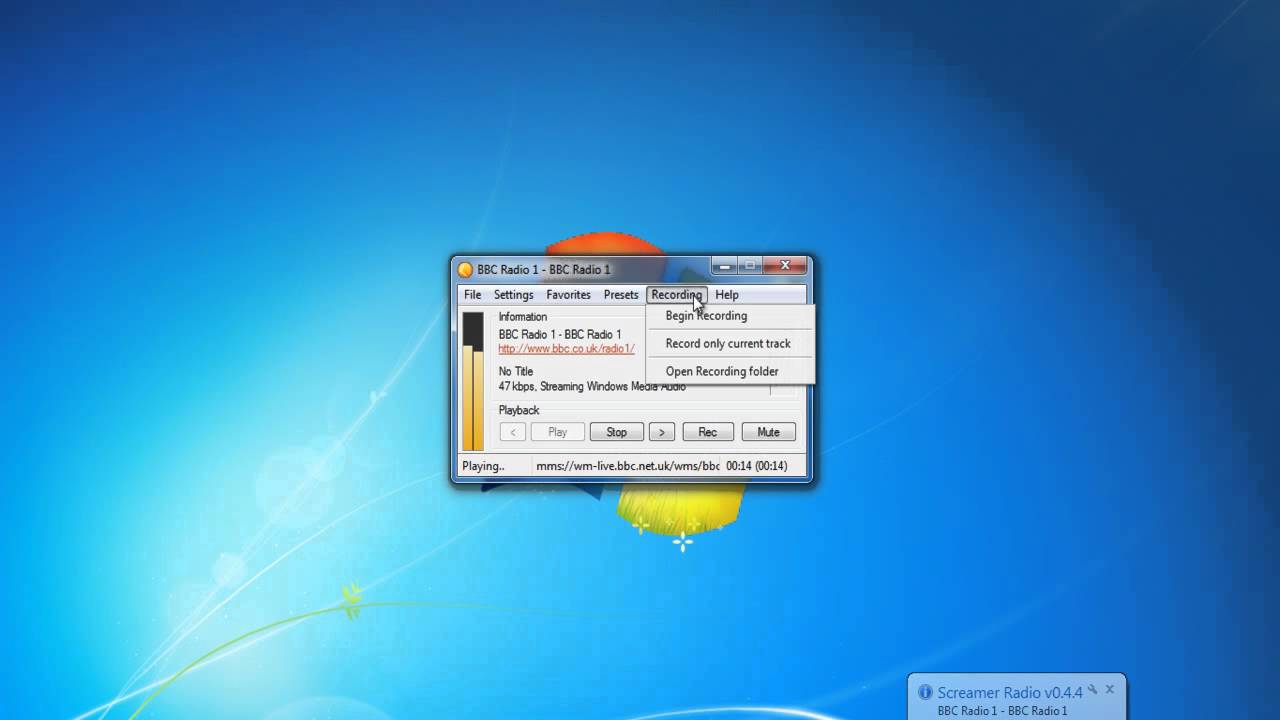Image resolution: width=1280 pixels, height=720 pixels.
Task: Click the No Title track label
Action: (x=516, y=371)
